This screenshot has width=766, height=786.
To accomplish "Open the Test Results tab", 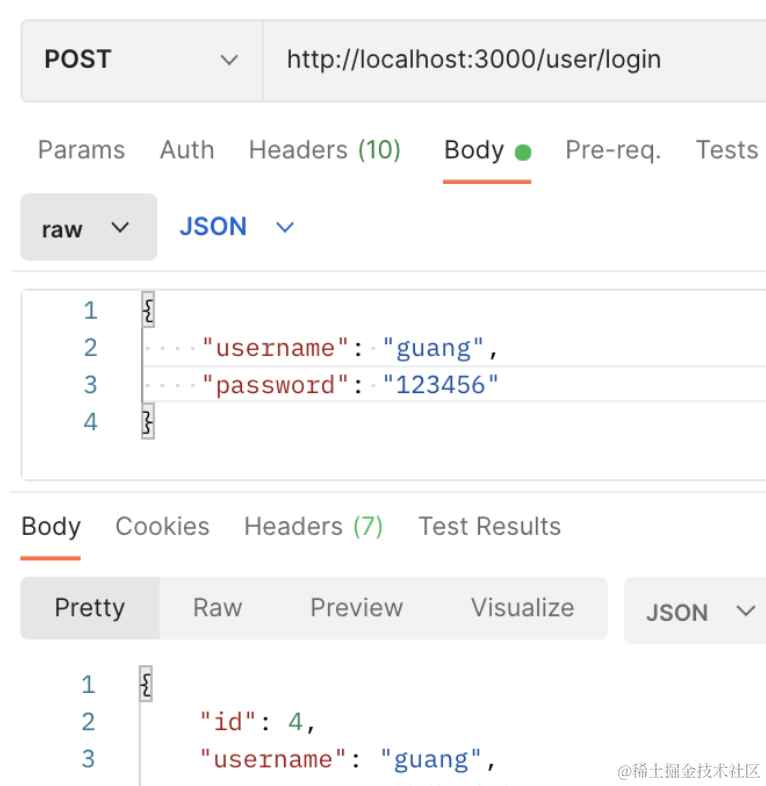I will pos(489,527).
